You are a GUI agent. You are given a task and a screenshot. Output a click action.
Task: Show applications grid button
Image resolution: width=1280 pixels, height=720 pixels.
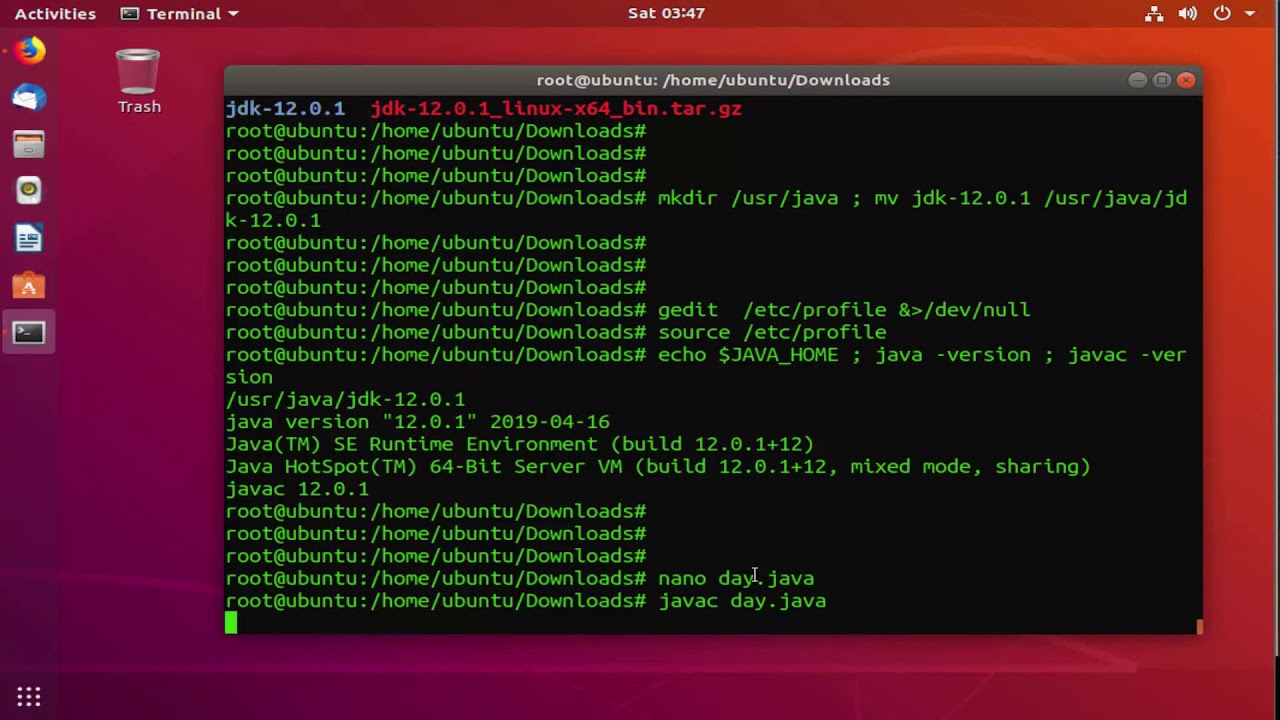[29, 696]
